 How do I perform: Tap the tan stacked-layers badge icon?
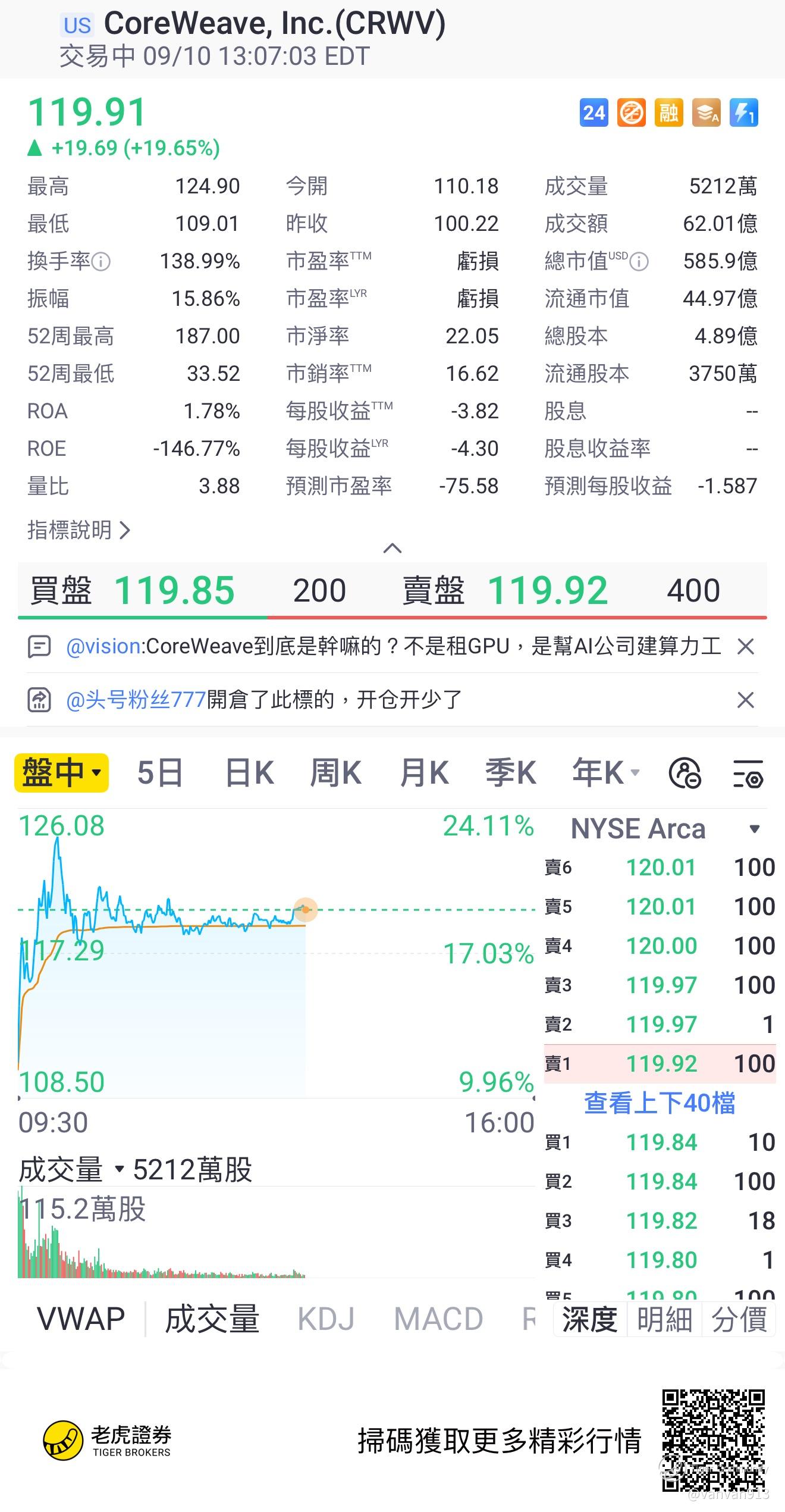[x=706, y=112]
